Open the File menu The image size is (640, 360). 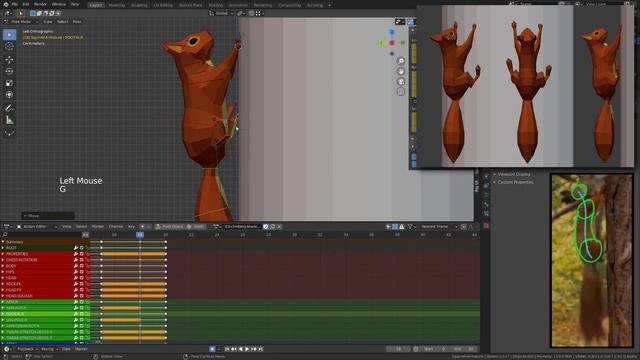coord(14,4)
